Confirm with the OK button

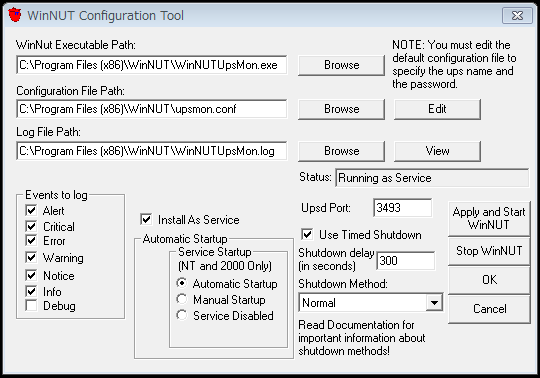[x=489, y=280]
